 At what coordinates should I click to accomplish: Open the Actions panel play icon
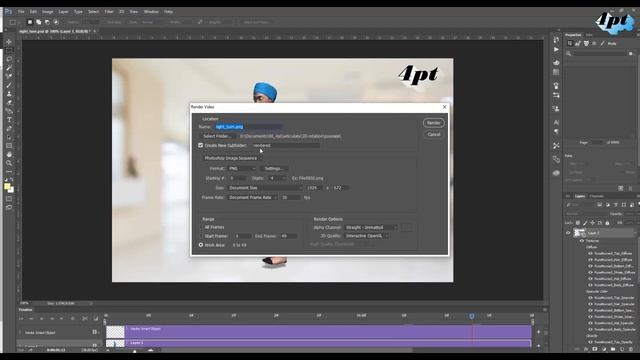click(x=556, y=49)
